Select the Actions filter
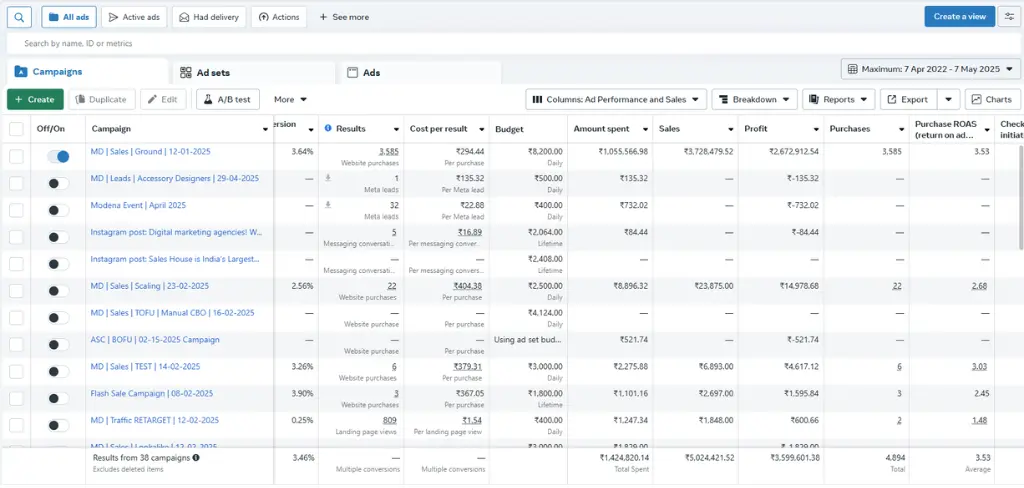The height and width of the screenshot is (488, 1024). (x=279, y=17)
